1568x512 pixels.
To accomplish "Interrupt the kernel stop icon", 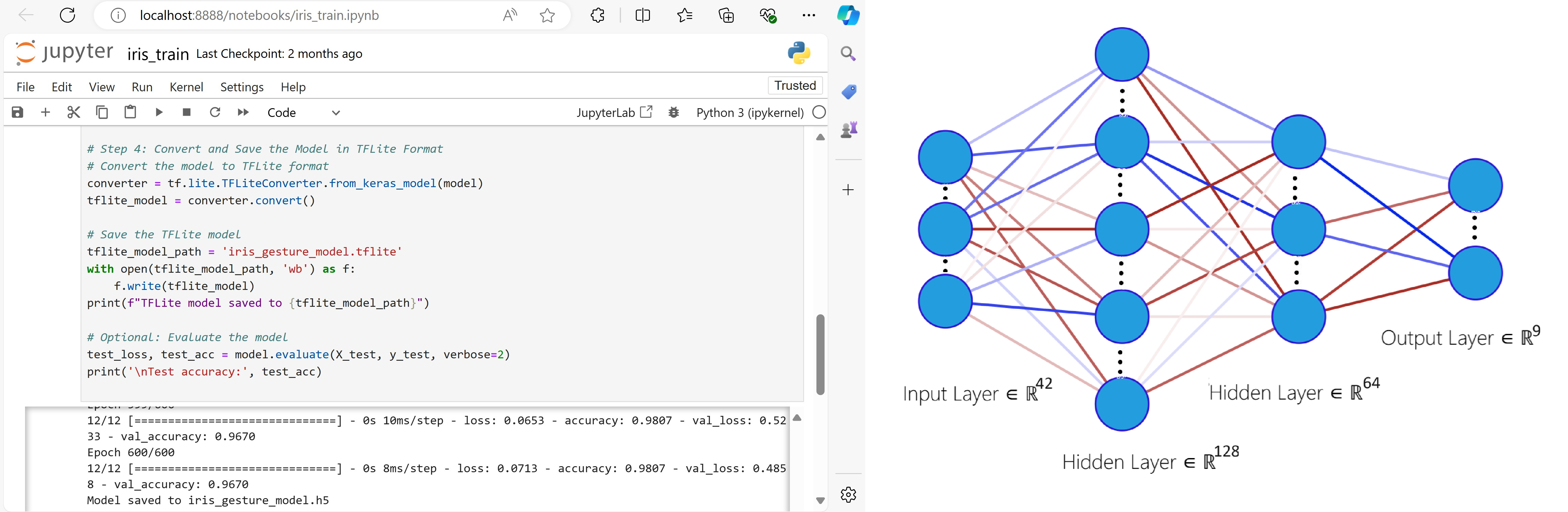I will (x=187, y=112).
